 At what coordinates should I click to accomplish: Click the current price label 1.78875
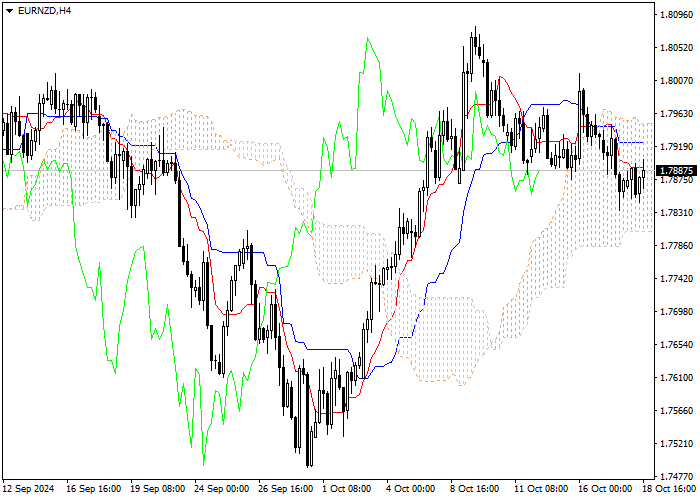pos(676,171)
